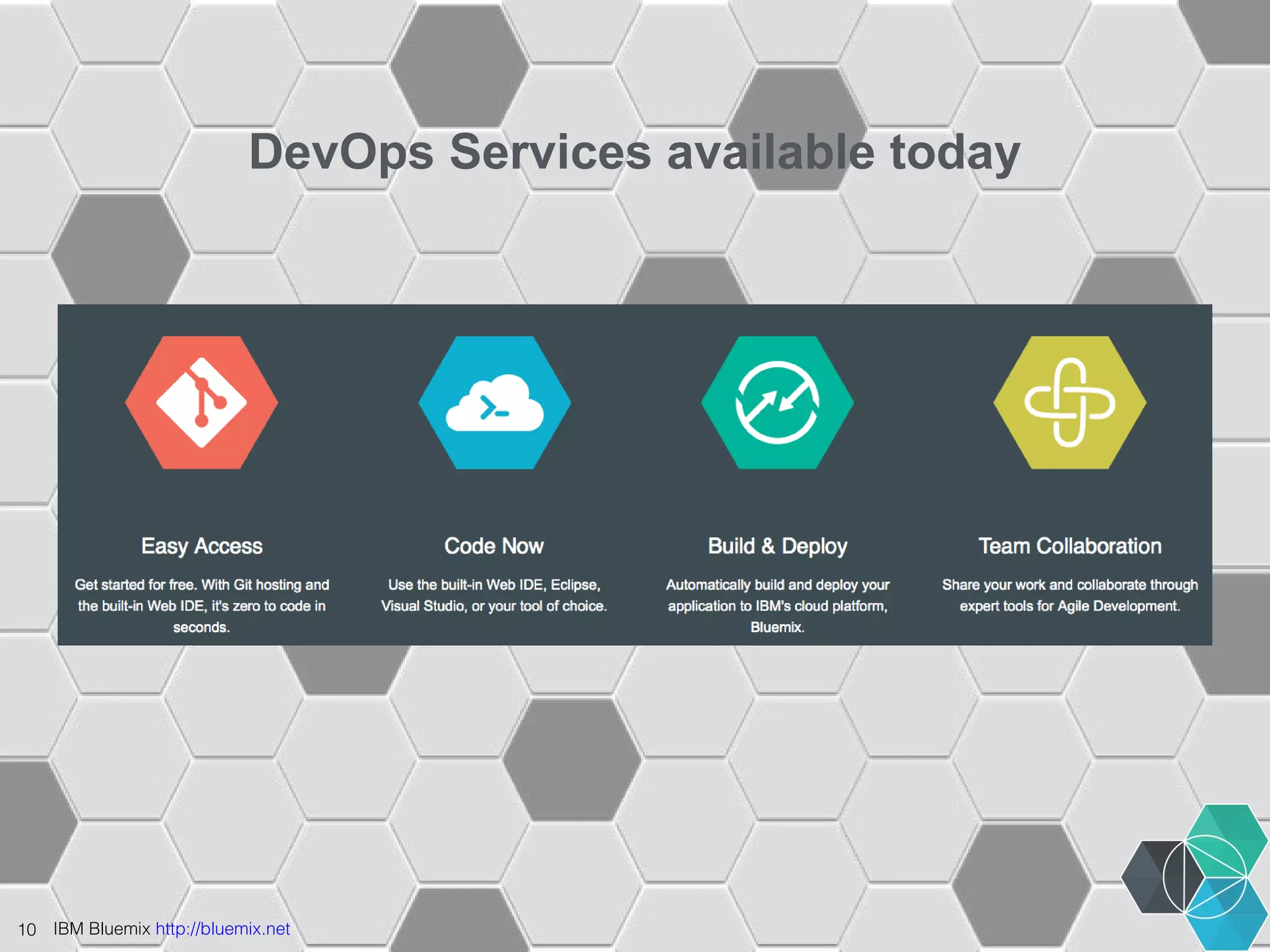Click the green Build & Deploy arrows icon
The height and width of the screenshot is (952, 1270).
coord(778,402)
